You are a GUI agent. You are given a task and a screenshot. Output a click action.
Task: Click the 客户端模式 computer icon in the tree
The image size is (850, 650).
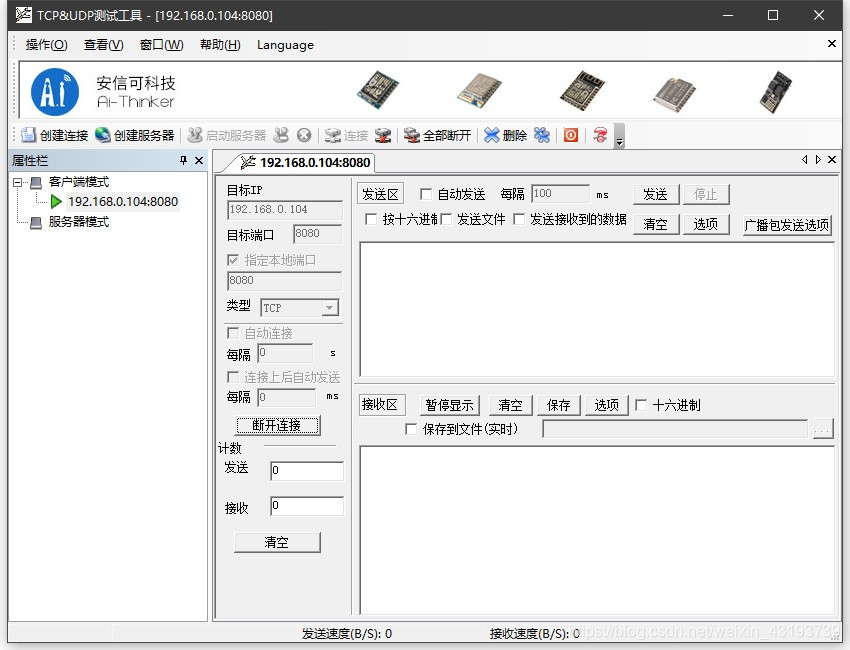(x=36, y=182)
